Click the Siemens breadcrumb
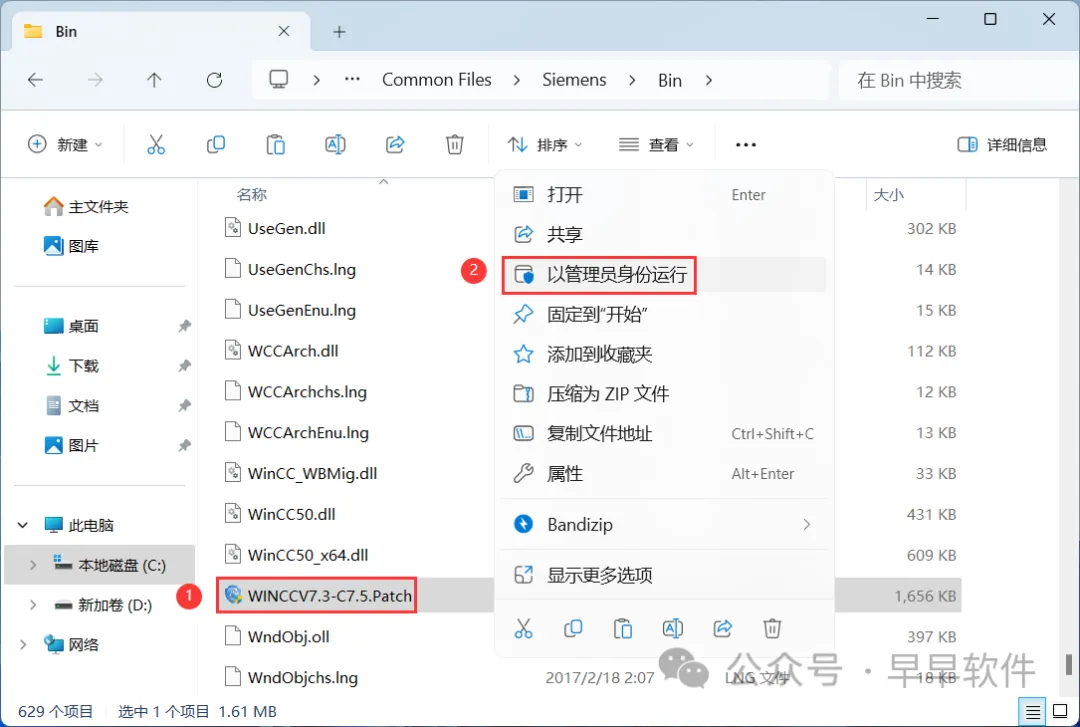Viewport: 1080px width, 727px height. coord(574,80)
